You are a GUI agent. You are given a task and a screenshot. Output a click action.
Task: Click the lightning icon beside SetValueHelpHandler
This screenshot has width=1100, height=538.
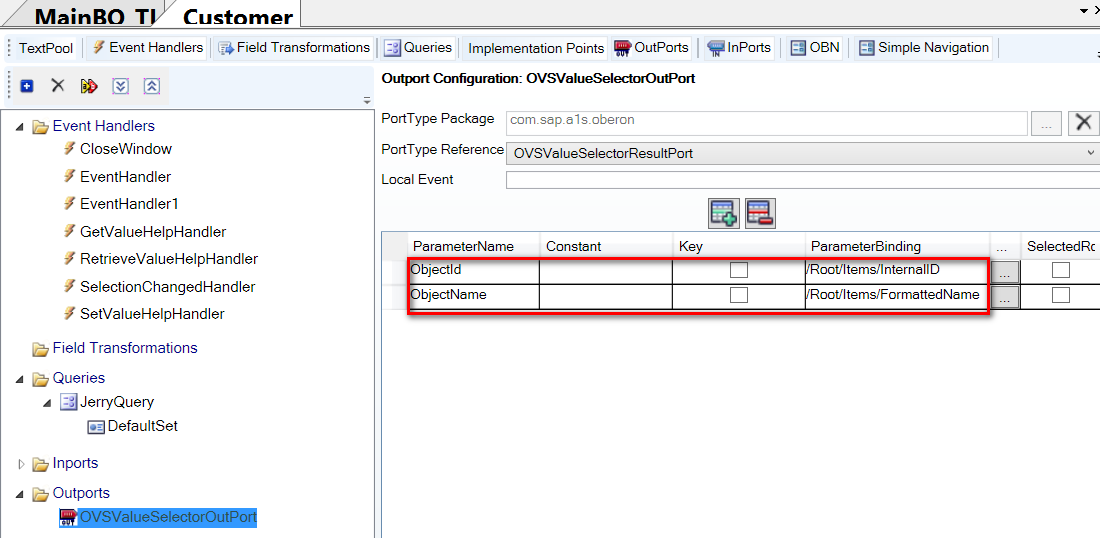click(69, 314)
